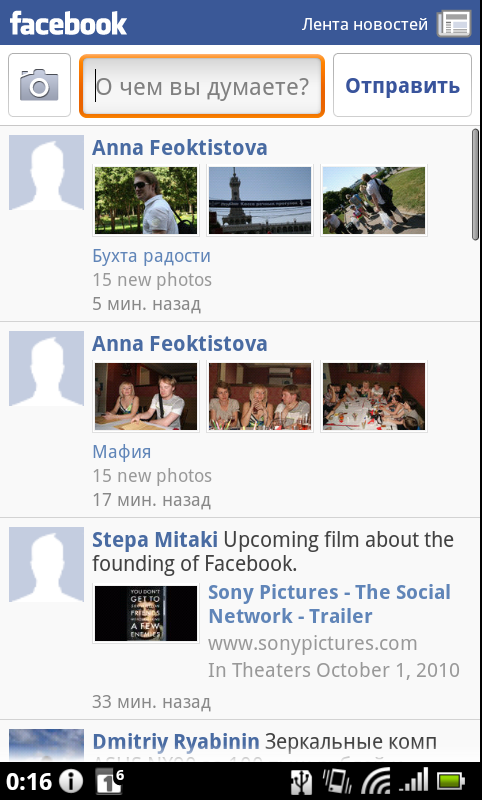Open Stepa Mitaki's profile name link
The width and height of the screenshot is (482, 800).
click(155, 539)
